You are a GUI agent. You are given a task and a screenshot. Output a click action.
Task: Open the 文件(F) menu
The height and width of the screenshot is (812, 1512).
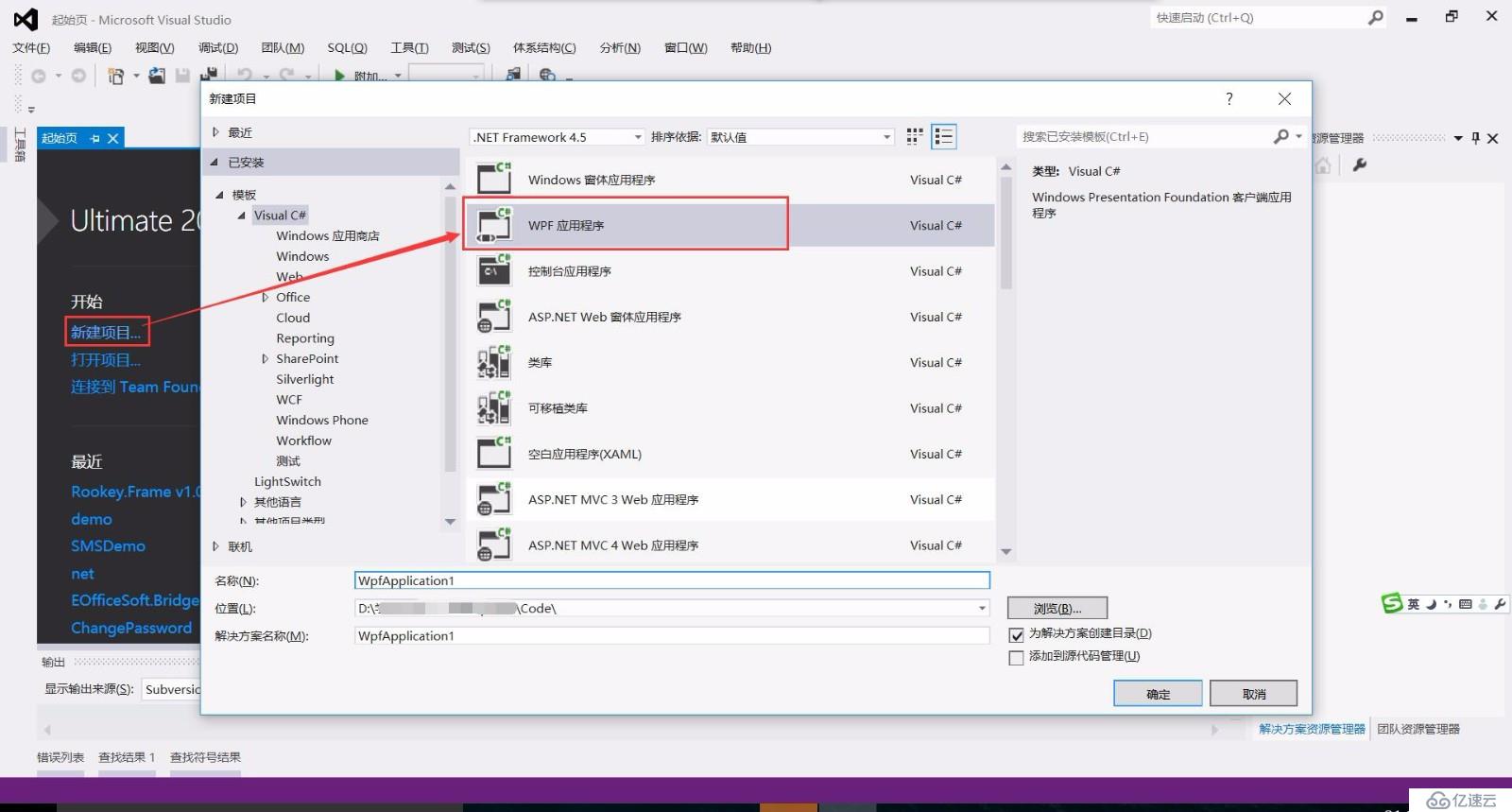(x=31, y=48)
